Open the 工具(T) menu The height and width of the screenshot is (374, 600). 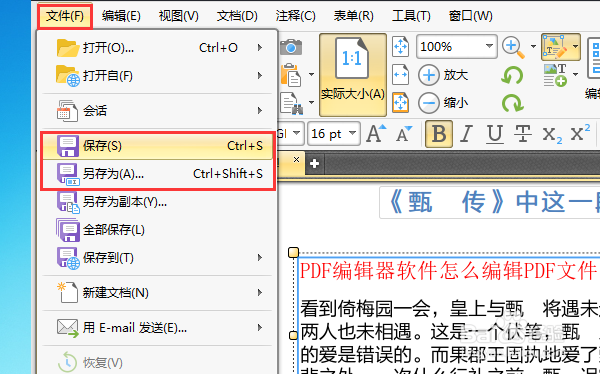[x=411, y=16]
